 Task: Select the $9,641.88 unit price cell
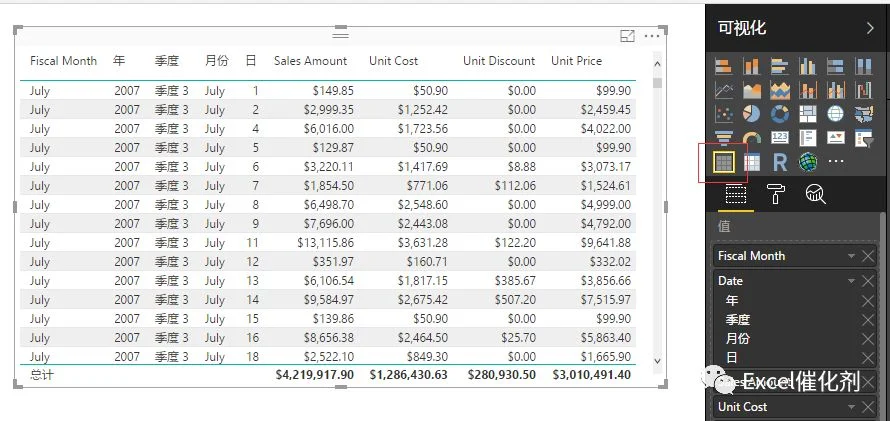pos(606,243)
